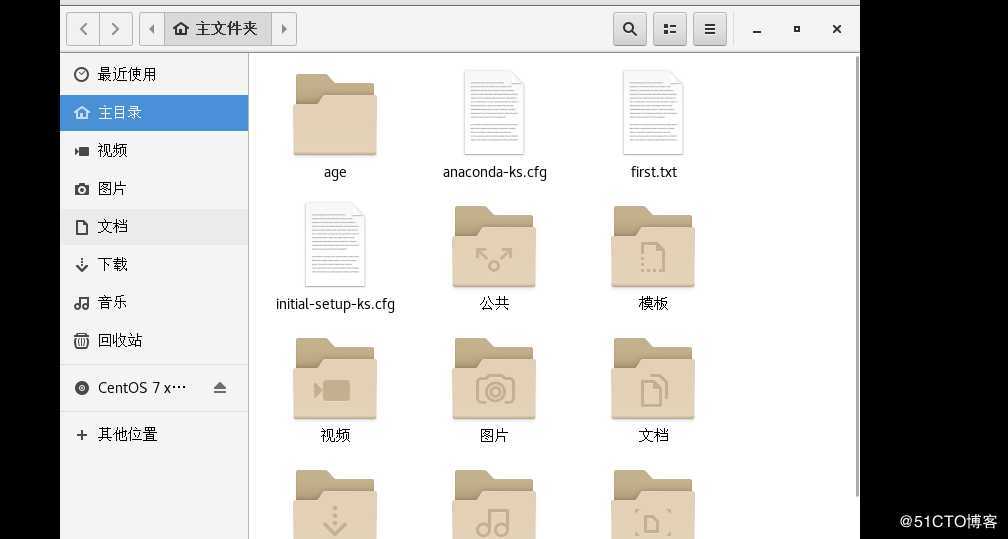Image resolution: width=1008 pixels, height=539 pixels.
Task: Click the age folder name label
Action: pos(335,172)
